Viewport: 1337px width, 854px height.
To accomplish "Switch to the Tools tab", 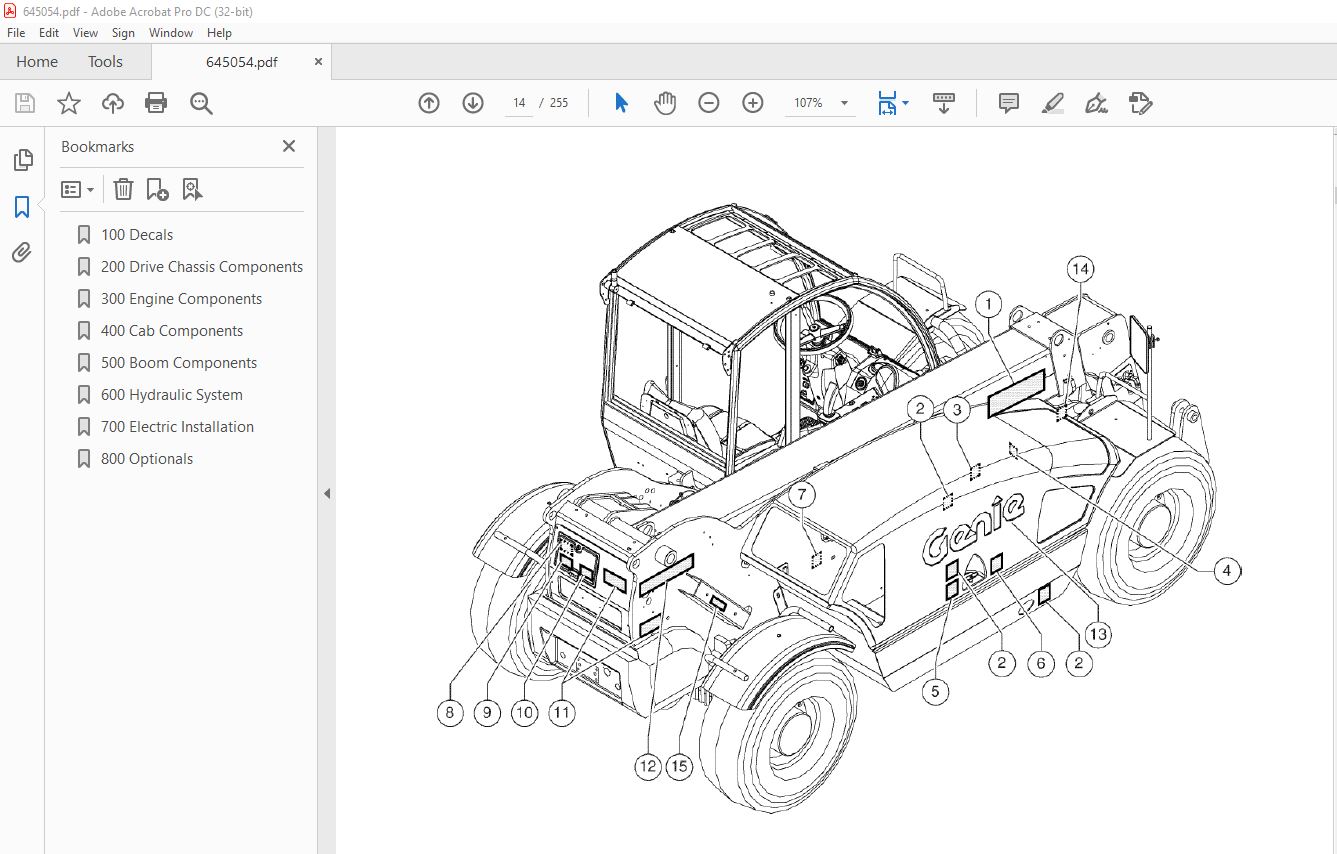I will 105,61.
